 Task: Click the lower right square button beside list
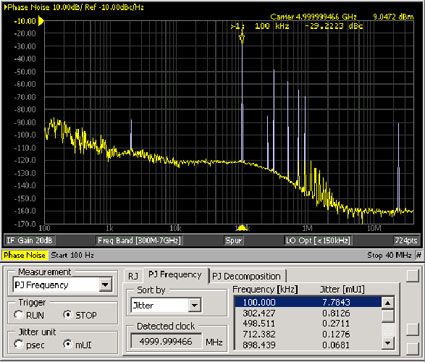tap(413, 349)
